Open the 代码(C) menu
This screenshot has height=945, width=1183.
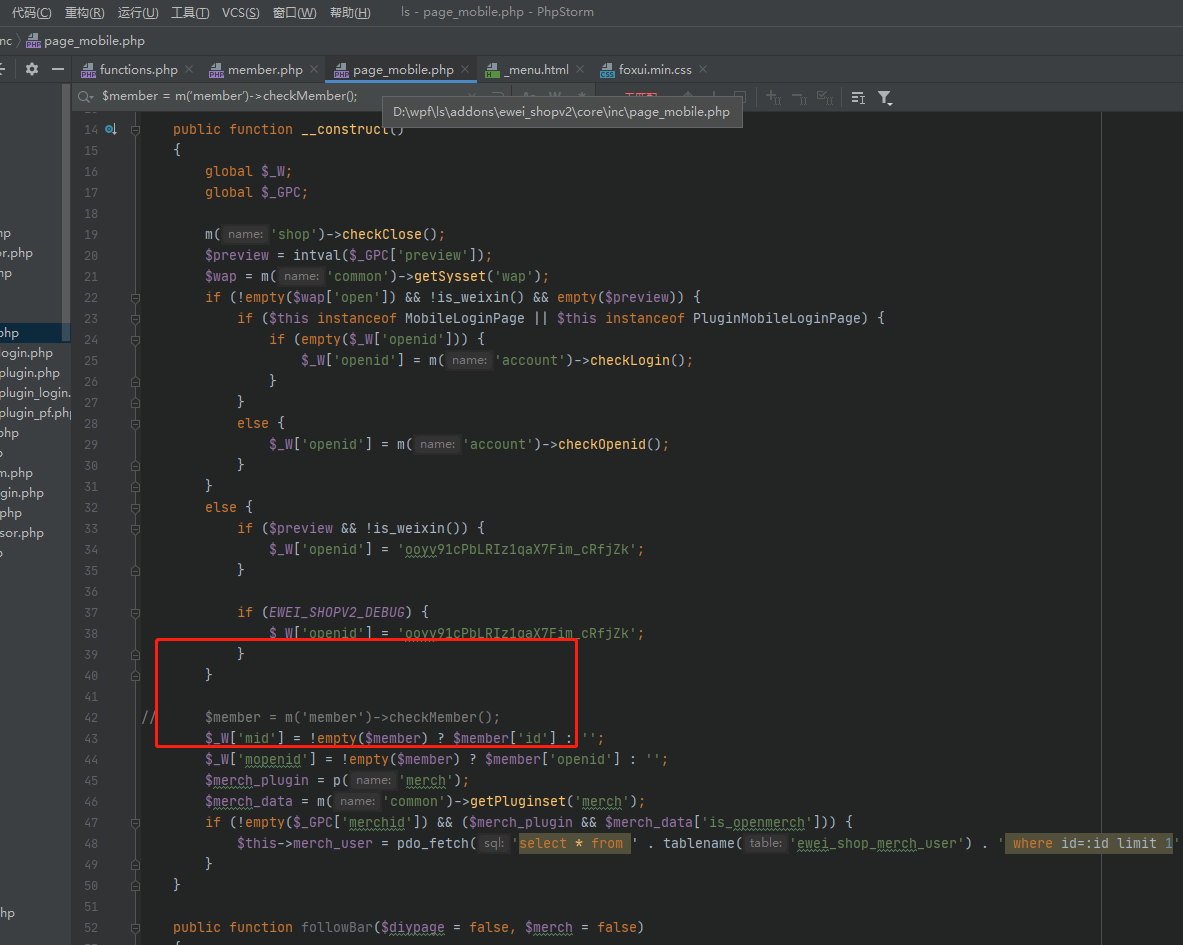pyautogui.click(x=32, y=12)
